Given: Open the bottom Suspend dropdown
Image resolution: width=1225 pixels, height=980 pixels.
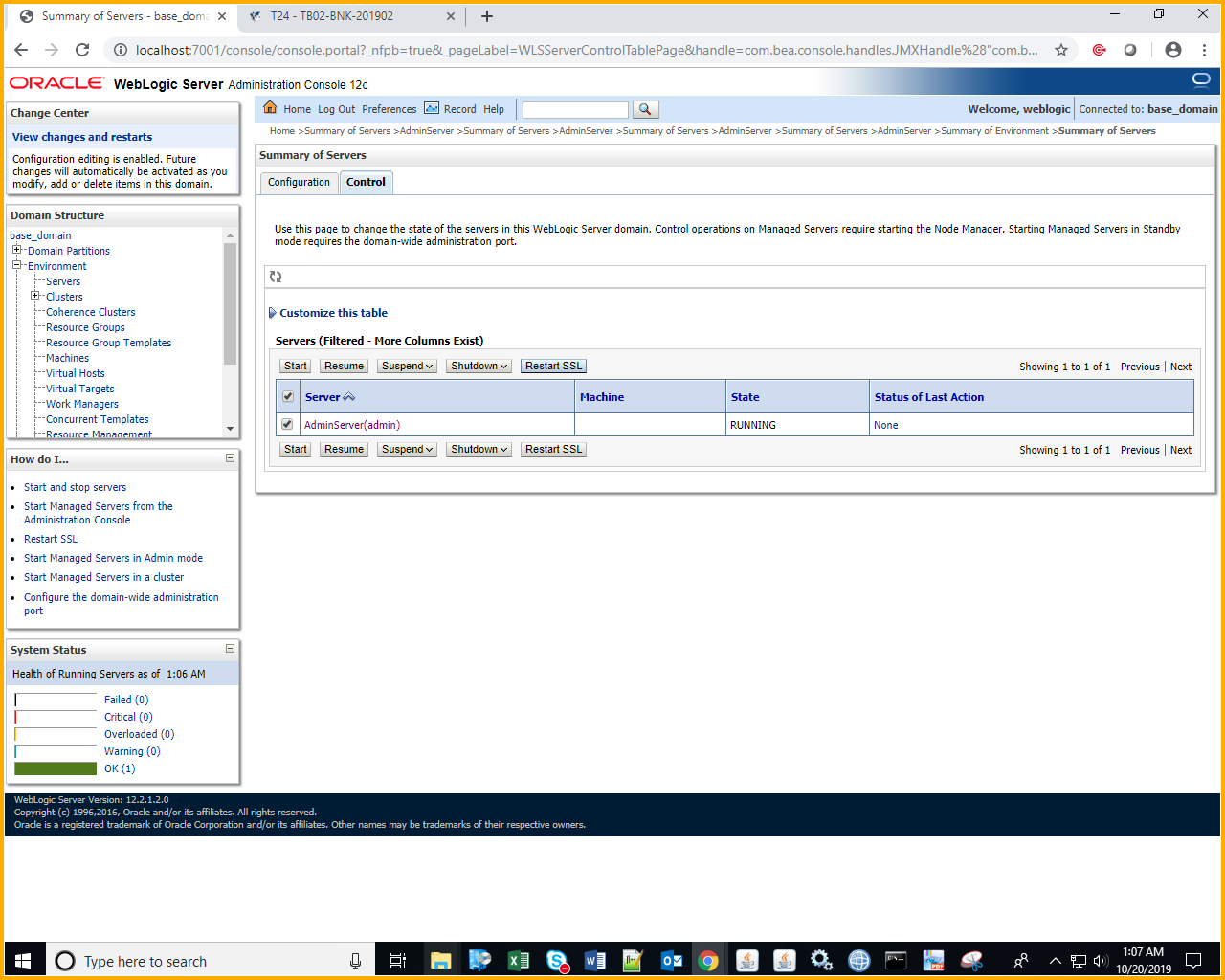Looking at the screenshot, I should (x=408, y=449).
